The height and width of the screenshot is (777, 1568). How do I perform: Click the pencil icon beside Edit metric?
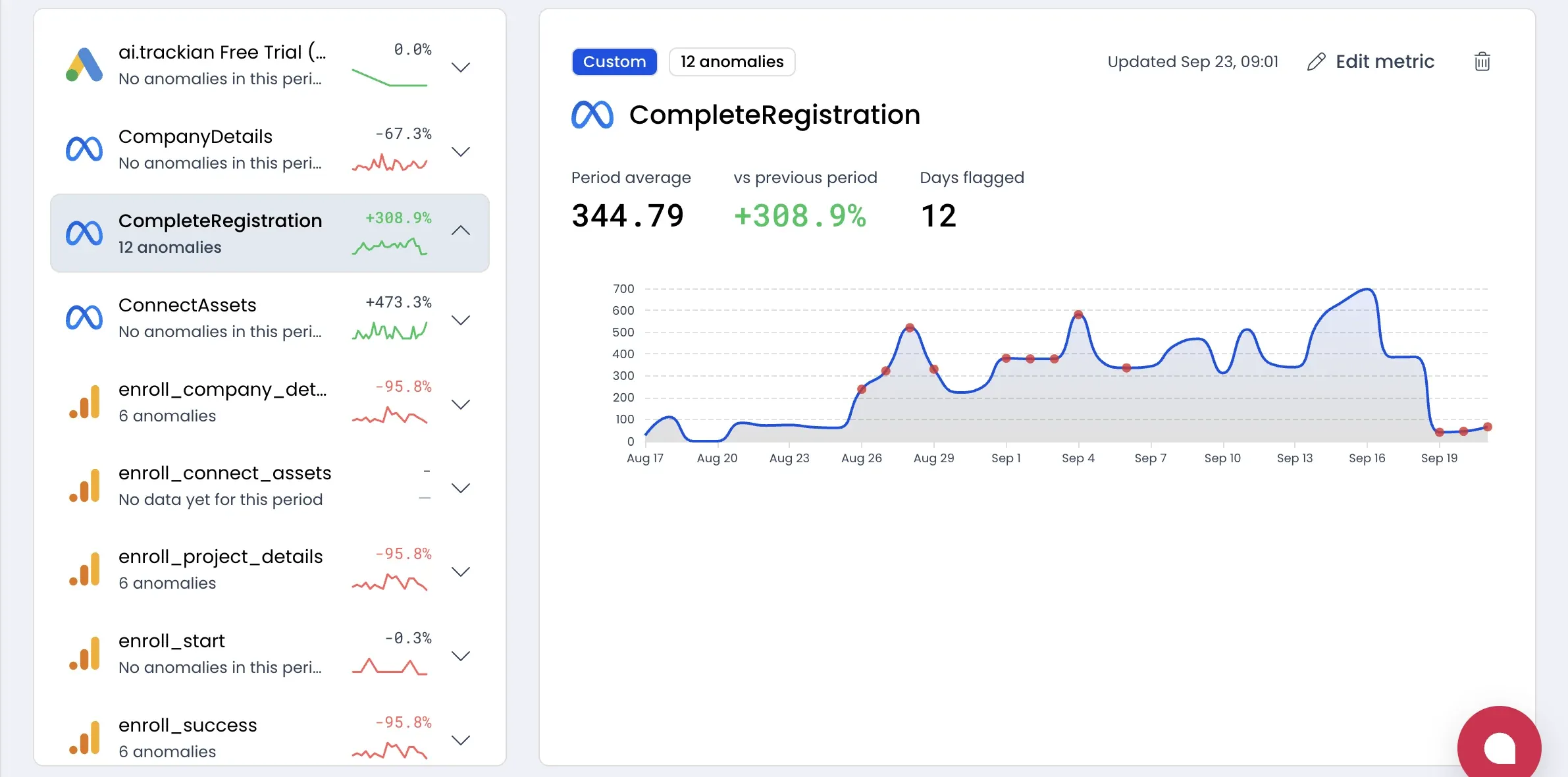pos(1316,62)
